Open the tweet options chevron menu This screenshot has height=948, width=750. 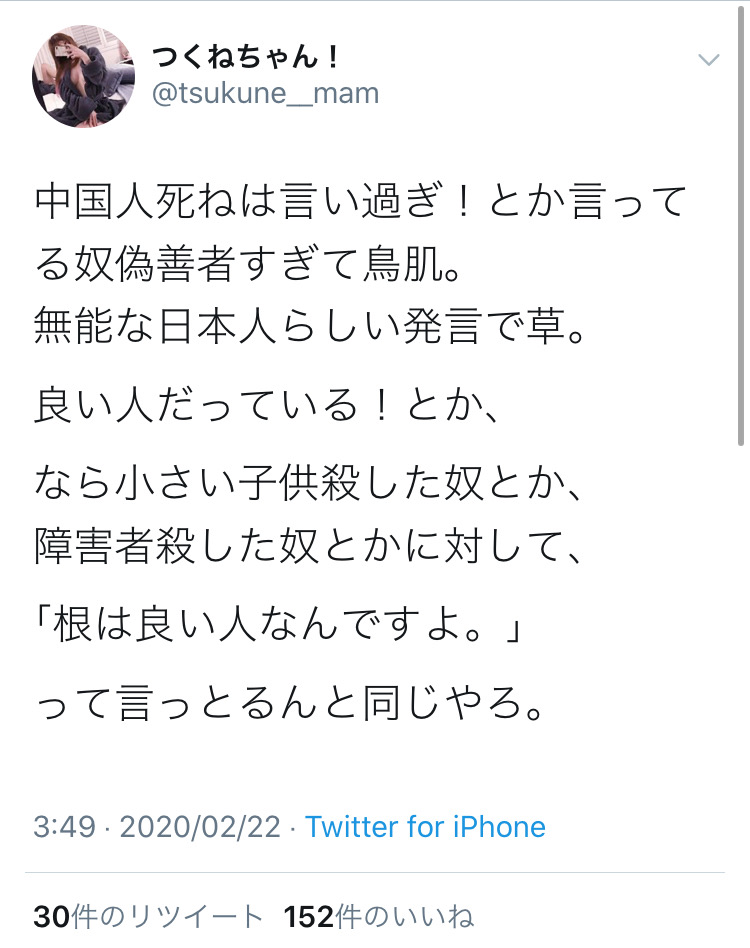coord(708,59)
